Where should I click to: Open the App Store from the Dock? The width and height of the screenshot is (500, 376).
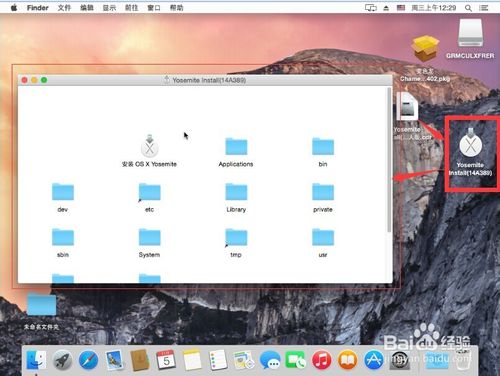[373, 360]
